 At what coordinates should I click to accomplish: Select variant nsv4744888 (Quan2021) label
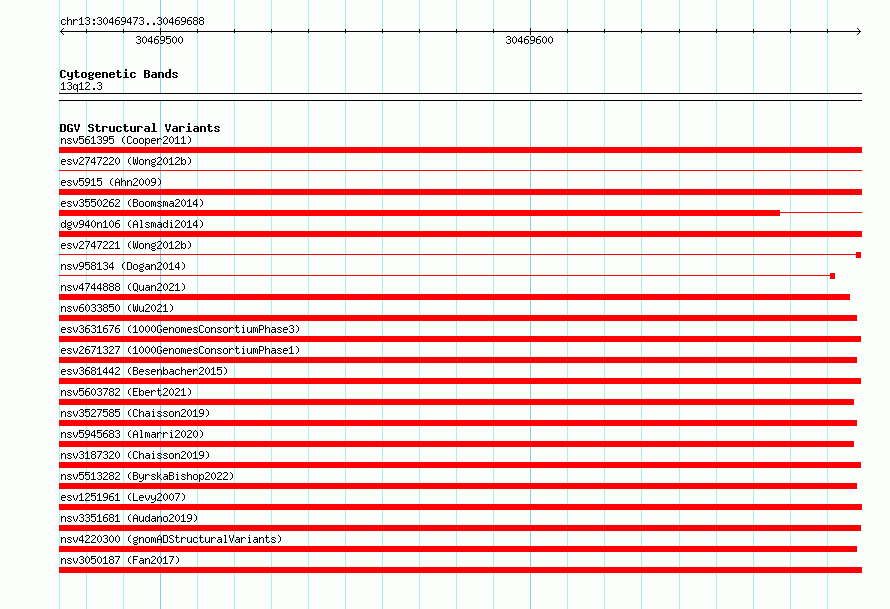(123, 287)
